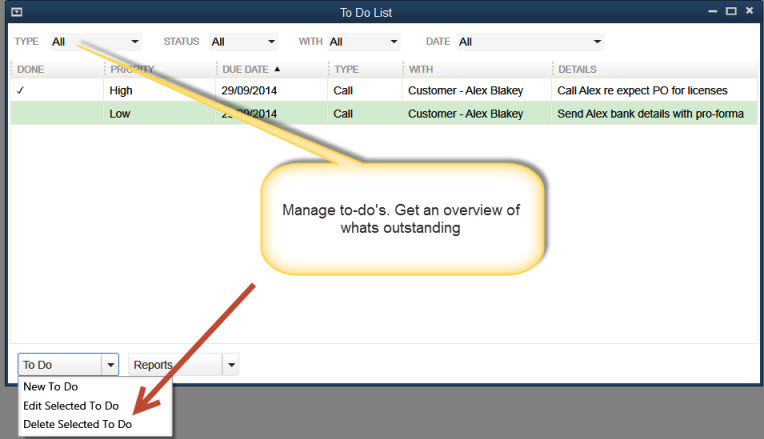Close the To Do List window

click(x=749, y=11)
